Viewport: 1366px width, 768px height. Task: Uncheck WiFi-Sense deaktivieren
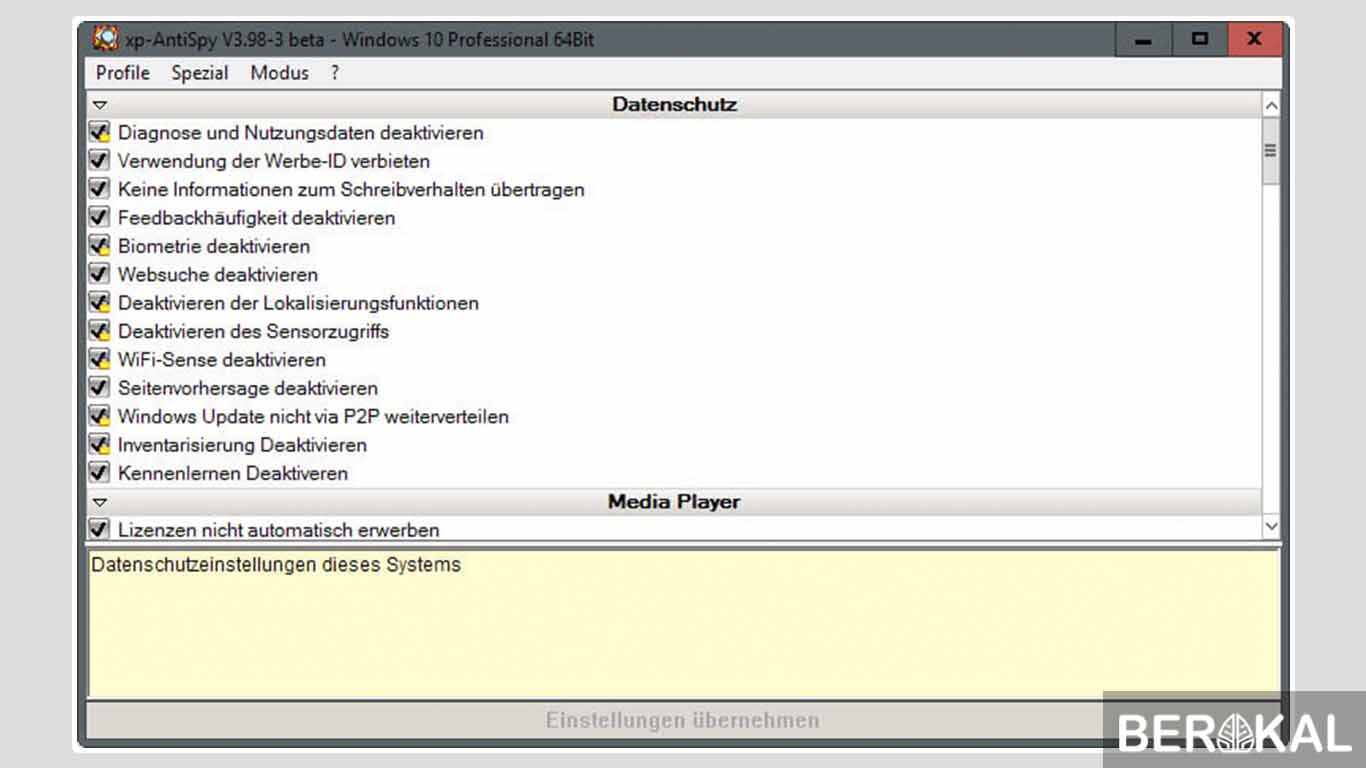coord(98,359)
